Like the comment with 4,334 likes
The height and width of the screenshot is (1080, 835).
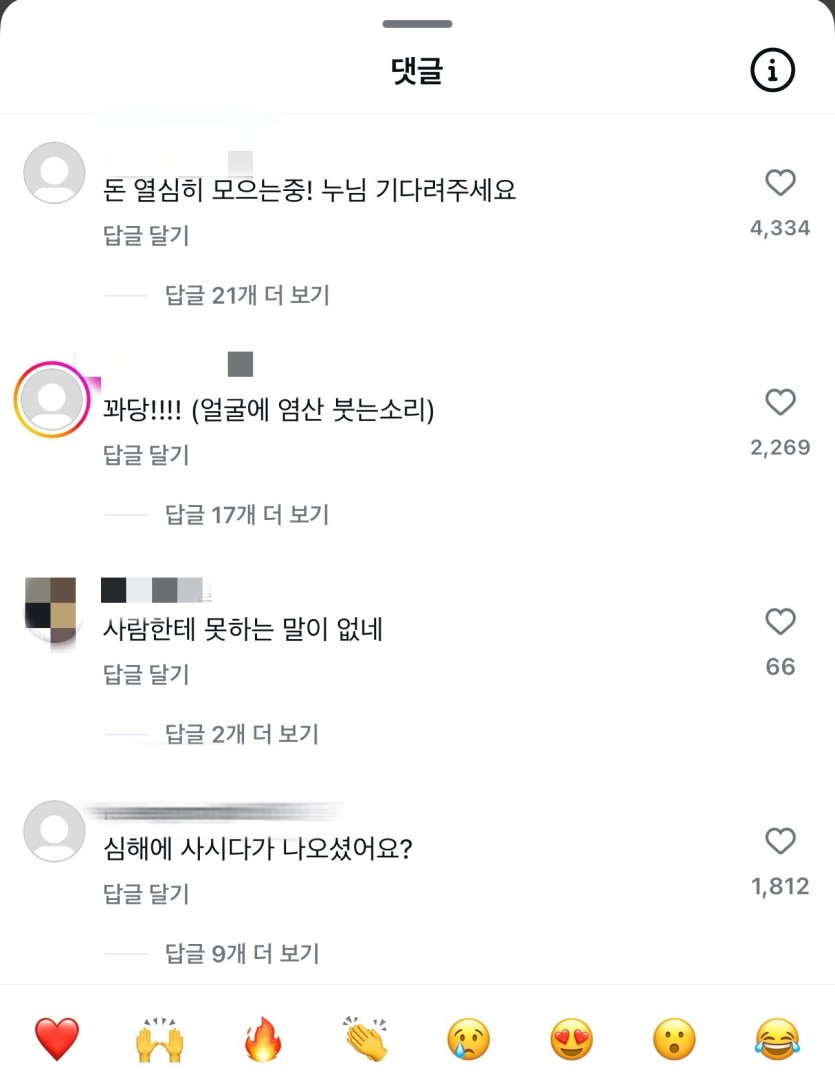780,183
